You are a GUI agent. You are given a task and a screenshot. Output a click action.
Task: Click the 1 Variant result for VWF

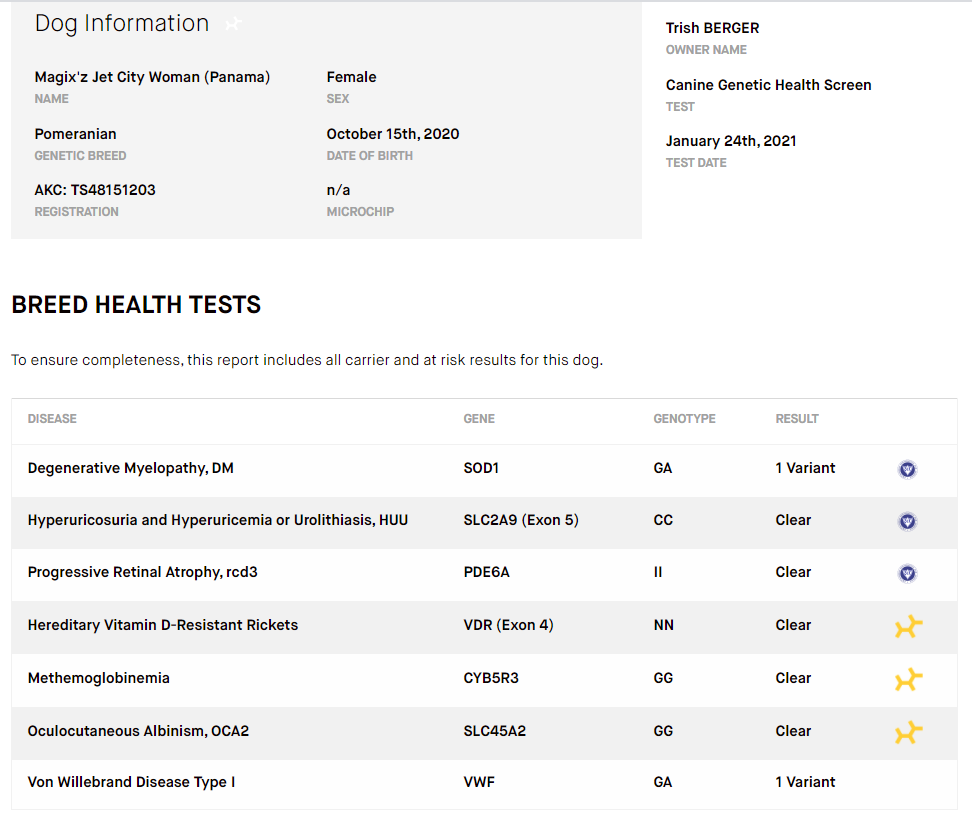click(805, 782)
